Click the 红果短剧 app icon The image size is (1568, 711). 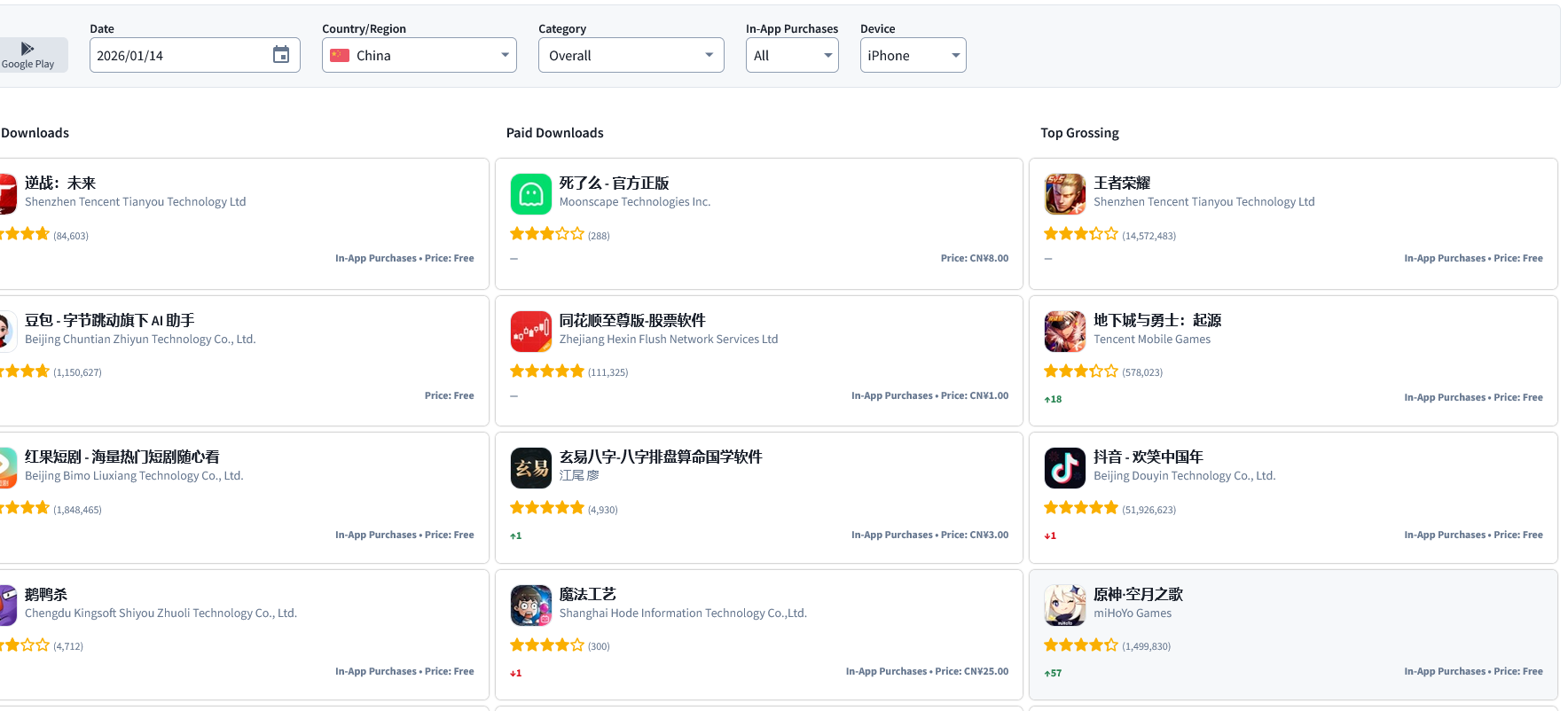click(8, 468)
